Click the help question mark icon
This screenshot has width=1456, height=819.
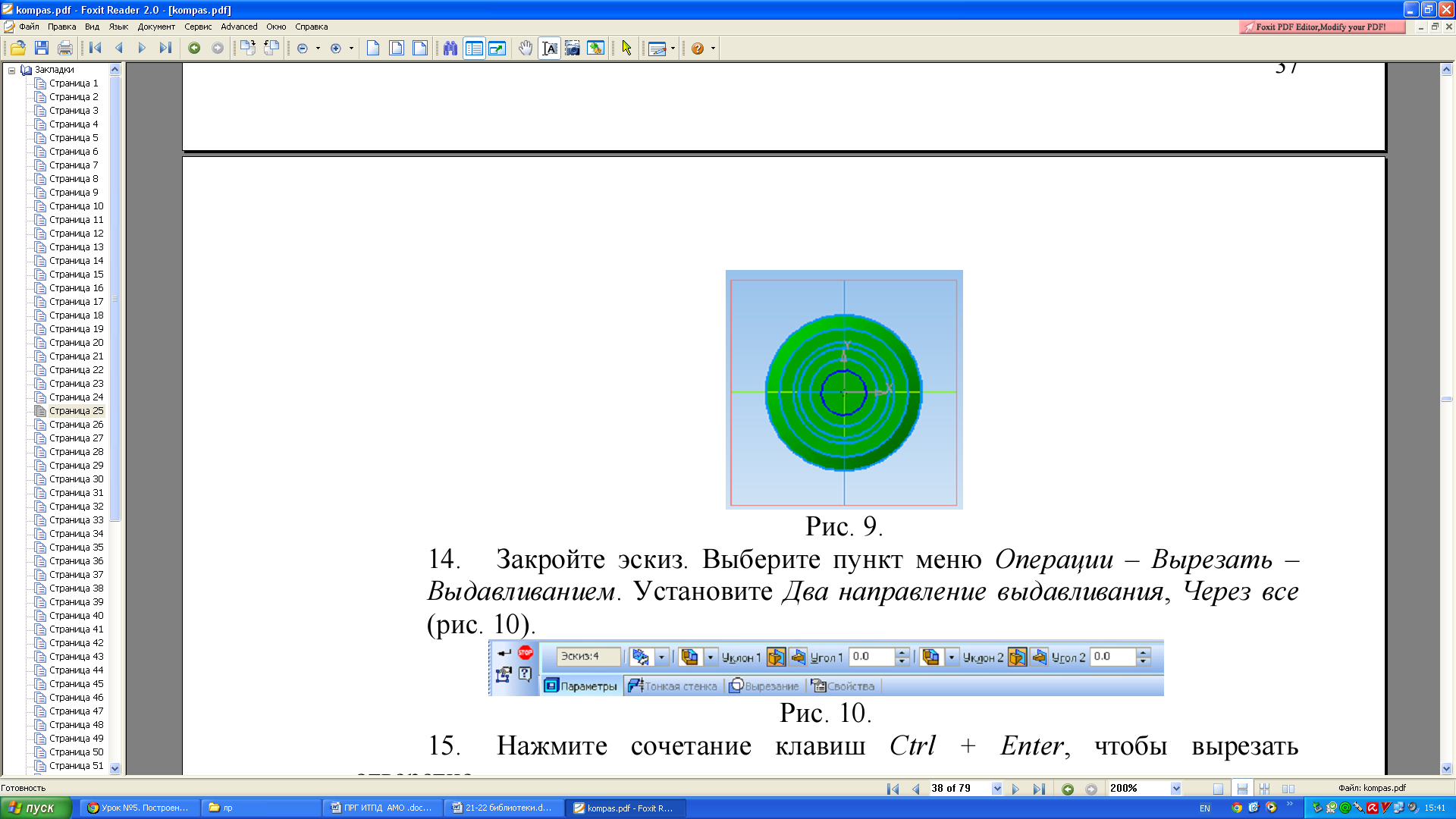pos(698,49)
